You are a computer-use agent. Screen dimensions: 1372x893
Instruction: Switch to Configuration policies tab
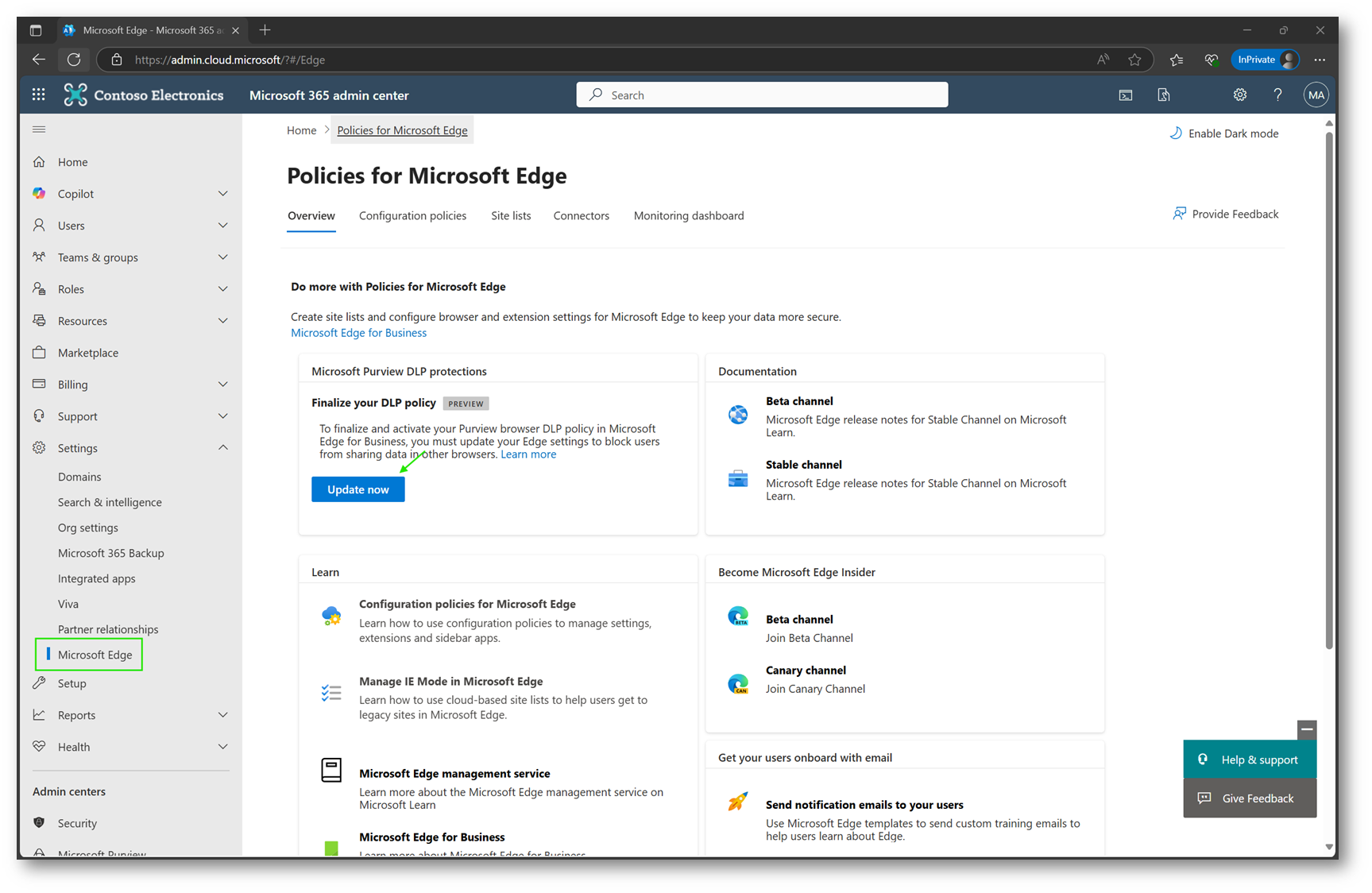coord(412,216)
